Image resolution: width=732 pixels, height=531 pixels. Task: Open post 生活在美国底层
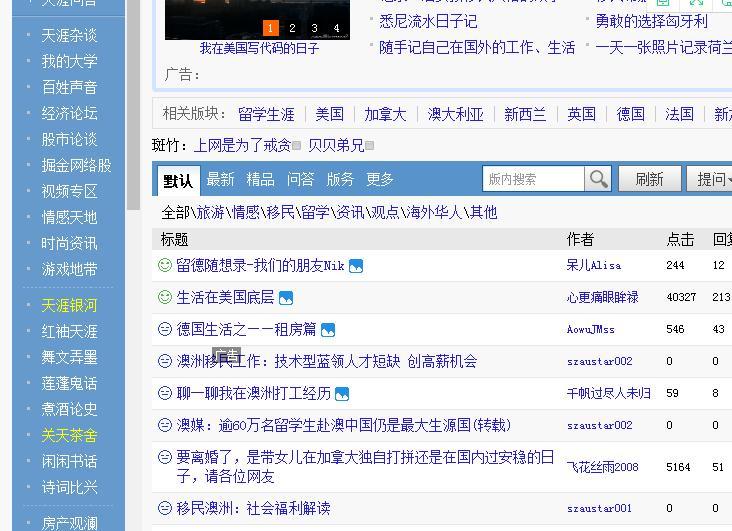pos(225,297)
